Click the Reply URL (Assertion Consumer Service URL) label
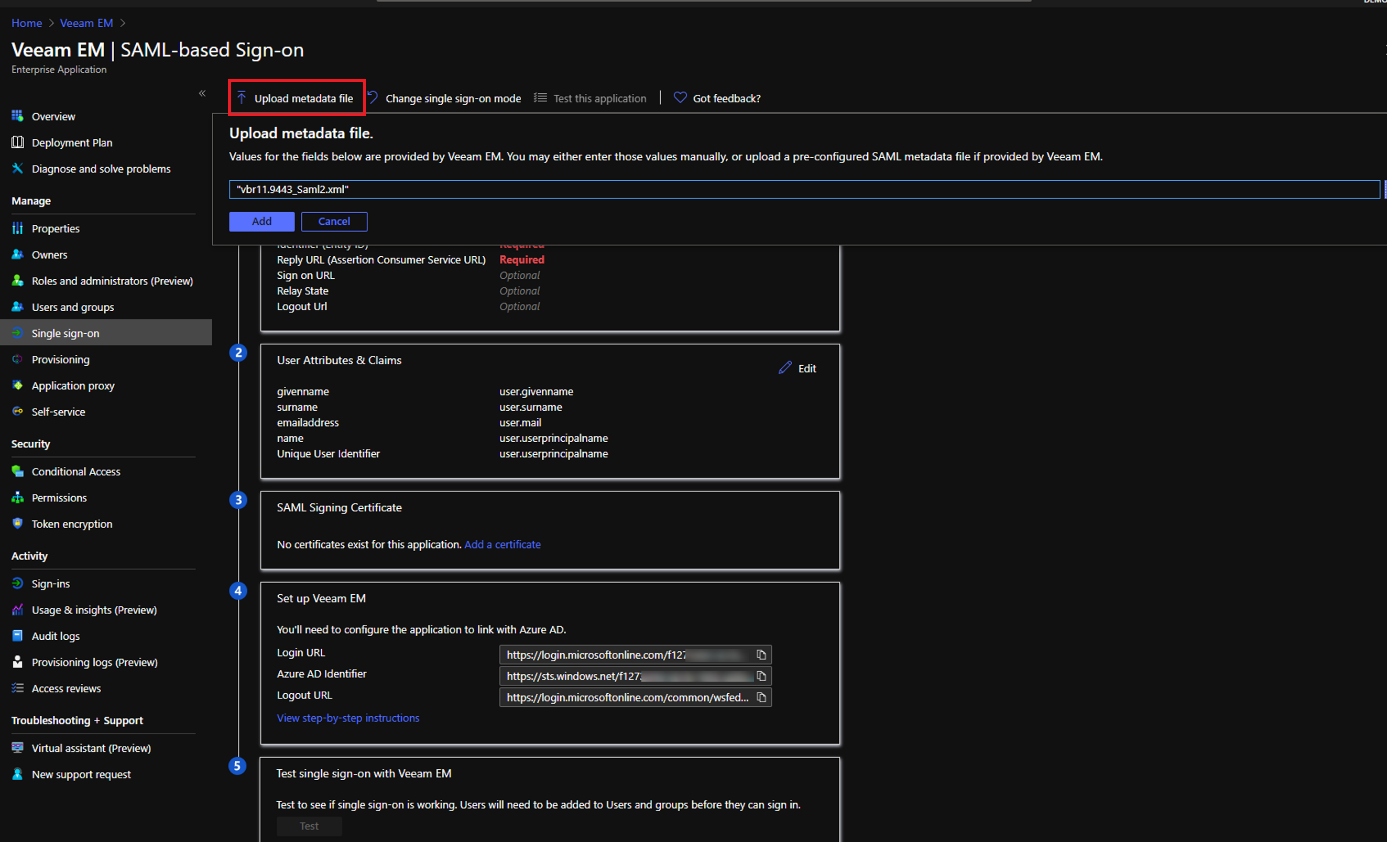1387x842 pixels. click(381, 259)
